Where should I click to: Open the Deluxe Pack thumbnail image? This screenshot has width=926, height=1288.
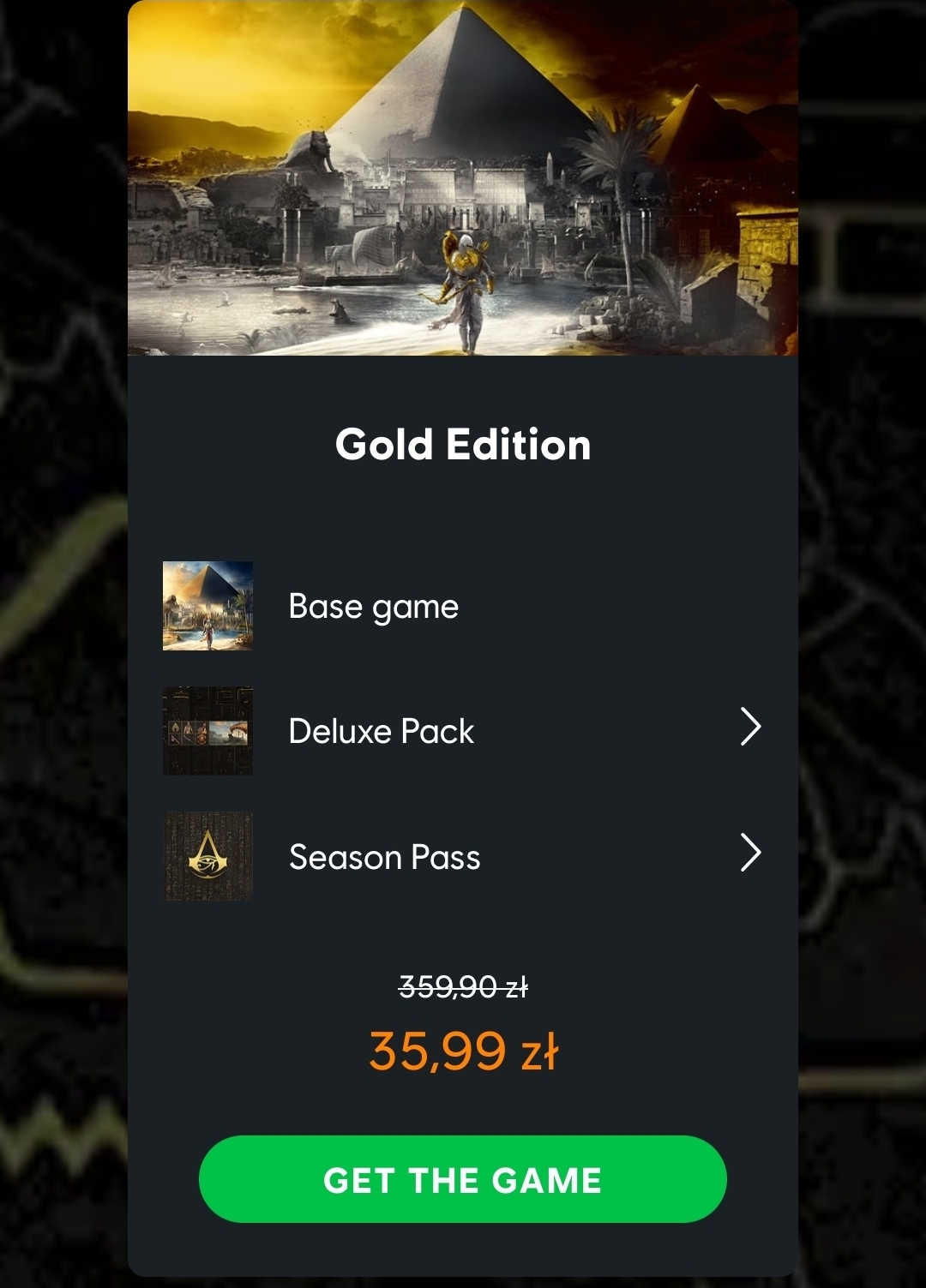point(207,731)
